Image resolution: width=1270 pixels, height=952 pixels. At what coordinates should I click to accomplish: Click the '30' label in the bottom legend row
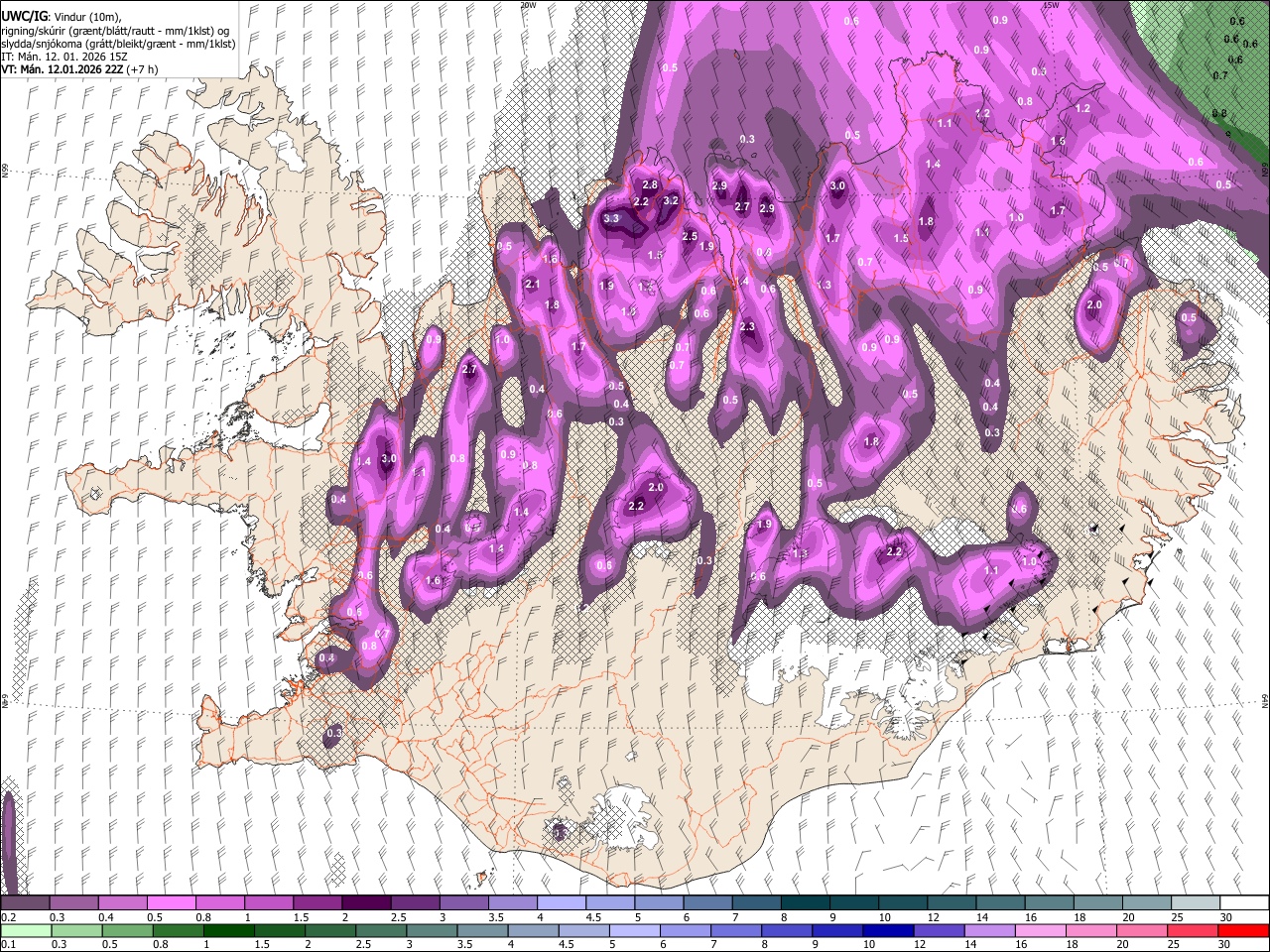pos(1225,944)
